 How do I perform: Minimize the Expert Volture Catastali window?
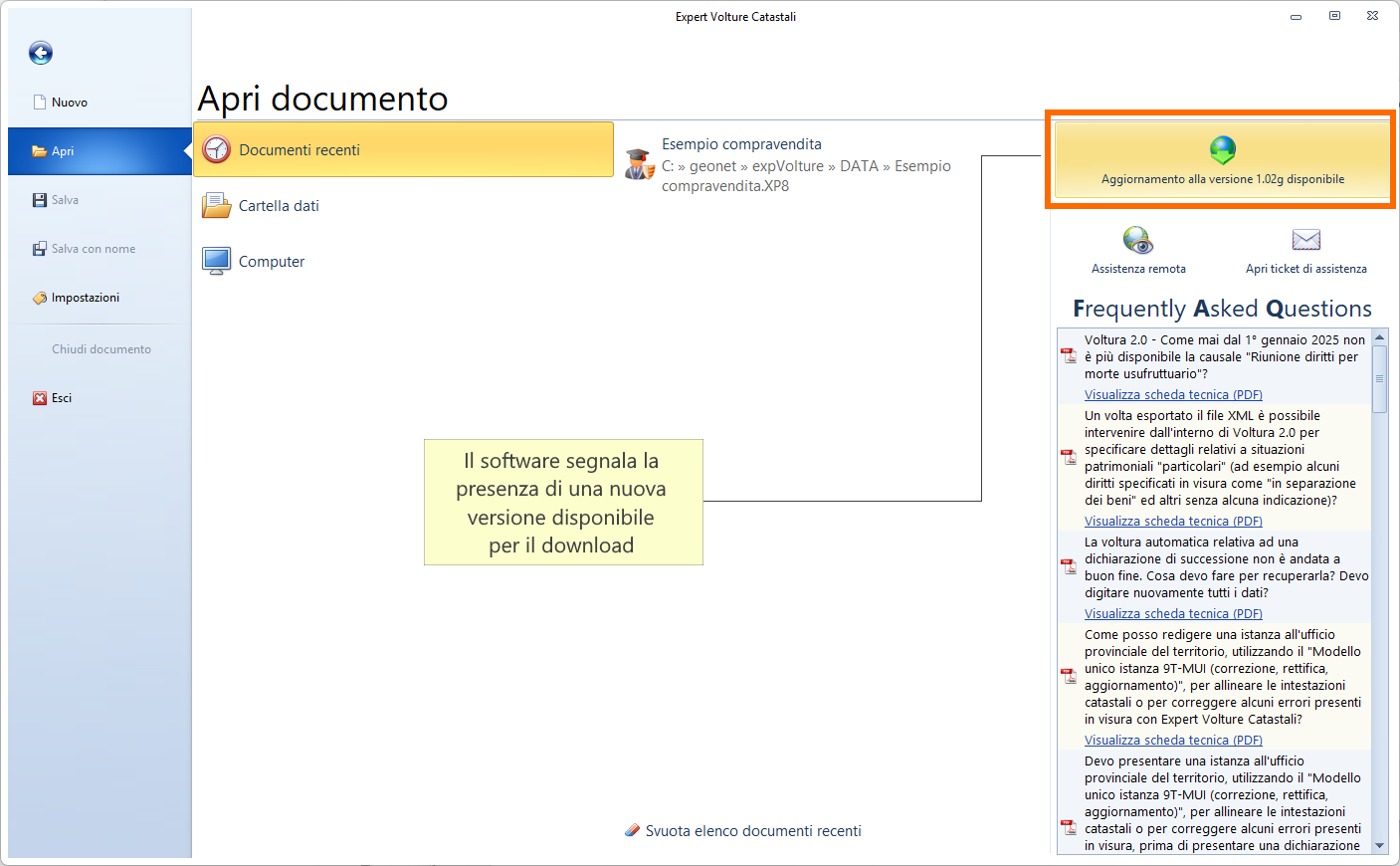(x=1296, y=17)
